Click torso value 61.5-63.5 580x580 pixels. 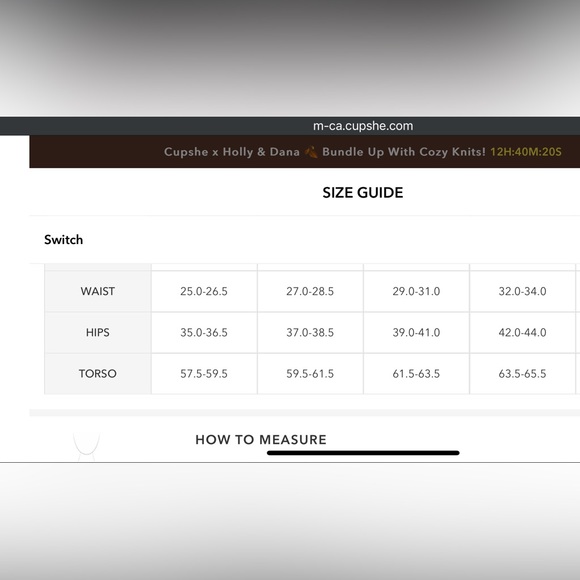[416, 373]
